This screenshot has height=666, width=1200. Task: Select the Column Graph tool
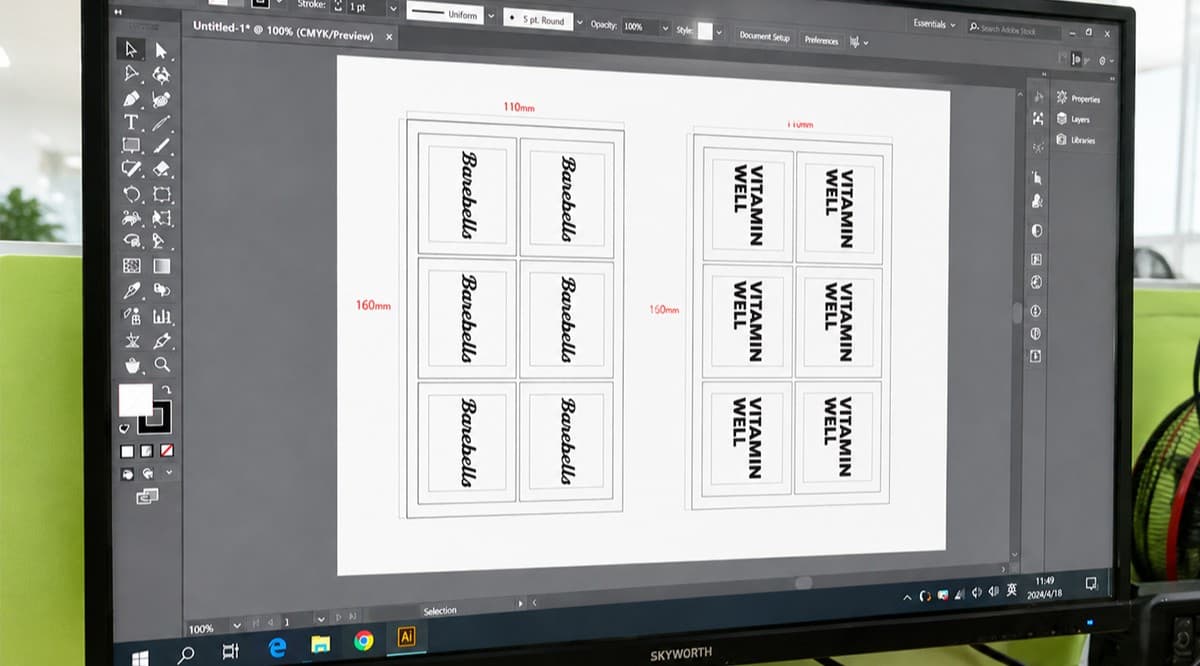click(162, 316)
